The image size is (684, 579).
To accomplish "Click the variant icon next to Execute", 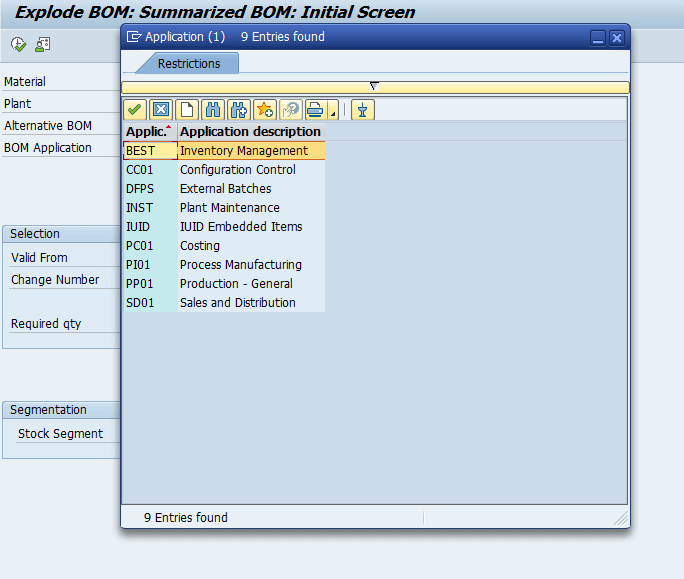I will [x=43, y=45].
